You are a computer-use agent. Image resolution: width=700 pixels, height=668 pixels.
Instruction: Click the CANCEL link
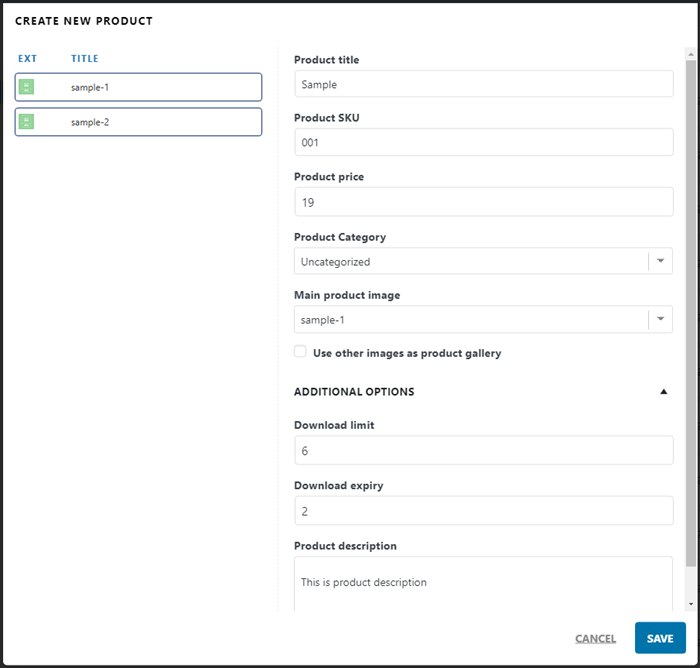click(595, 638)
